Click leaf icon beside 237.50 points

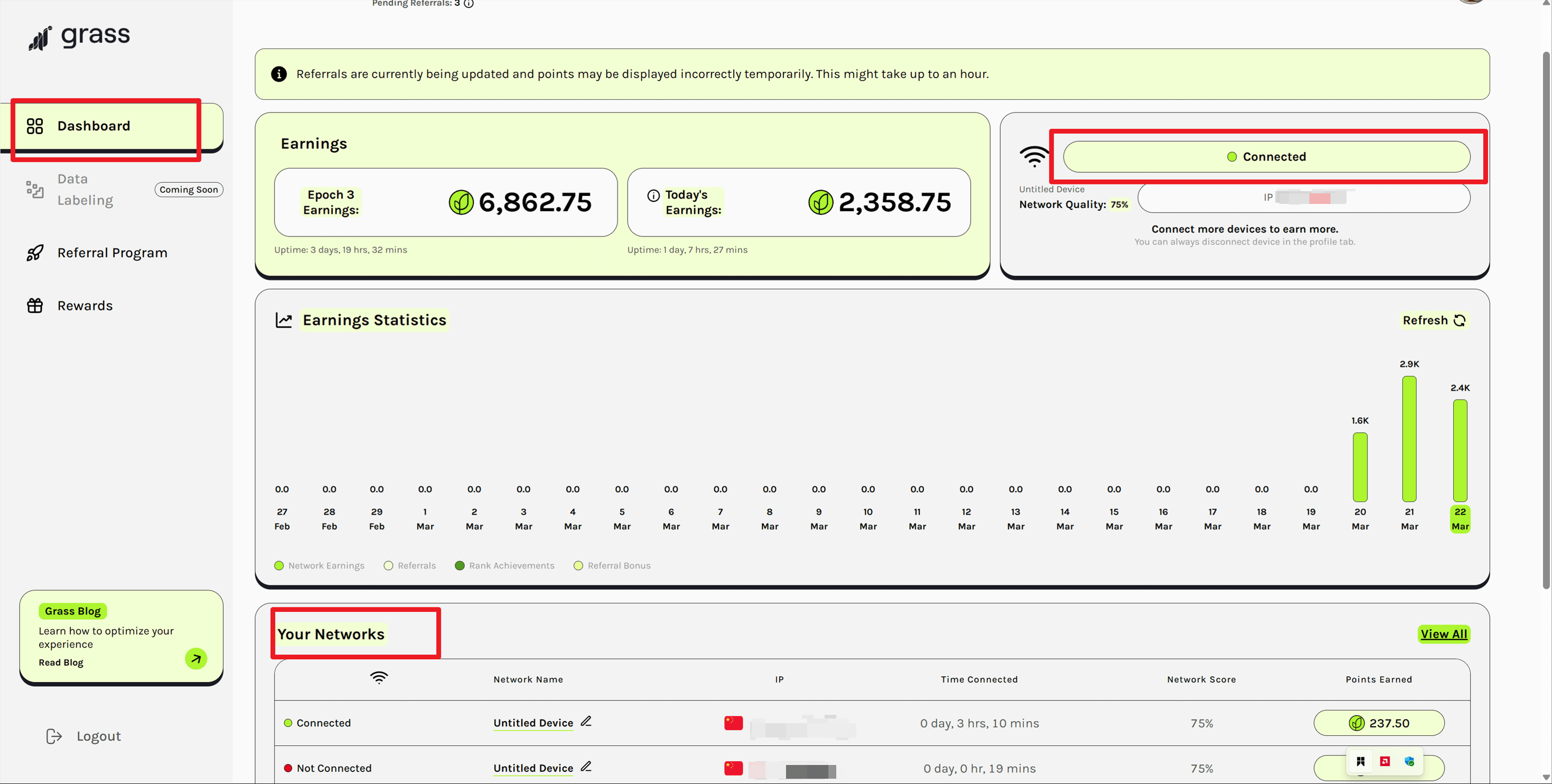(1356, 723)
